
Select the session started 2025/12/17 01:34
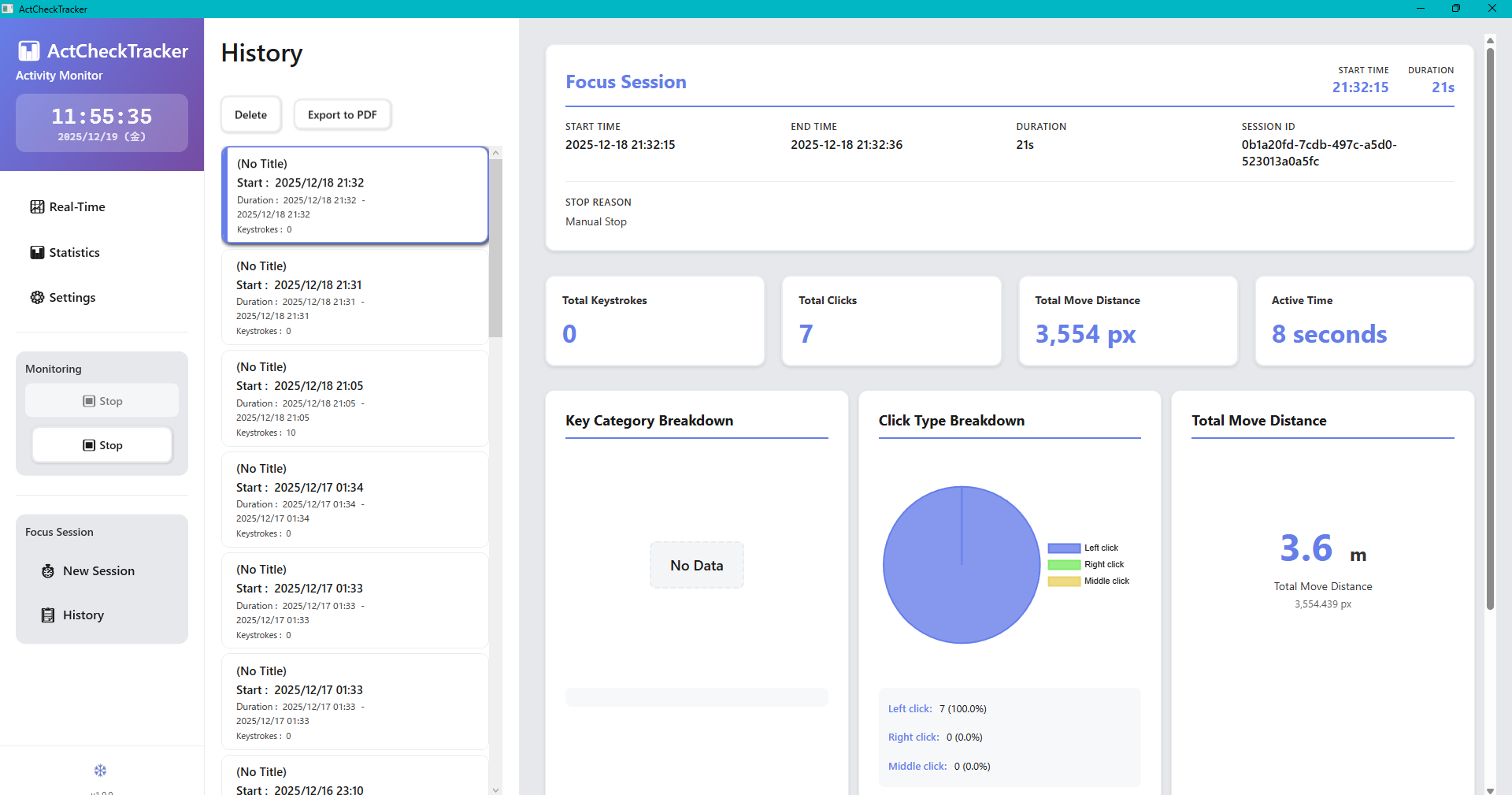pyautogui.click(x=354, y=500)
